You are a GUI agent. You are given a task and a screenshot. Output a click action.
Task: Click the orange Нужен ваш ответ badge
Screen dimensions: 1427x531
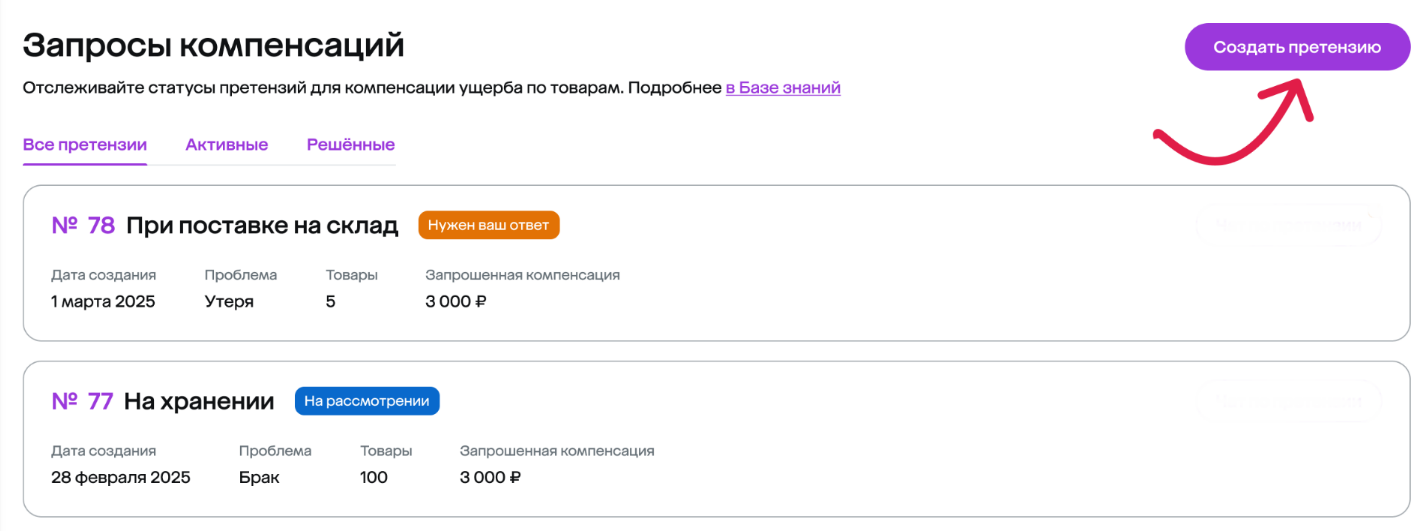[x=489, y=225]
